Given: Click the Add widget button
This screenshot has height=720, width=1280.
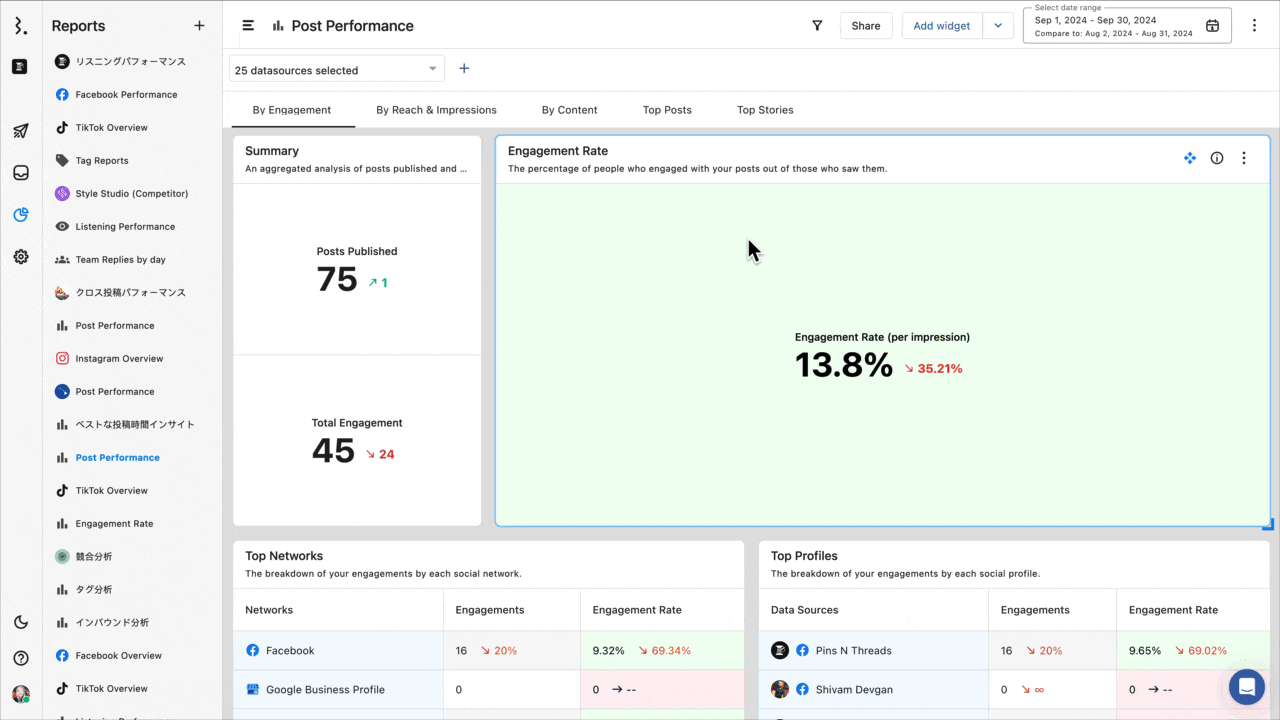Looking at the screenshot, I should tap(941, 26).
